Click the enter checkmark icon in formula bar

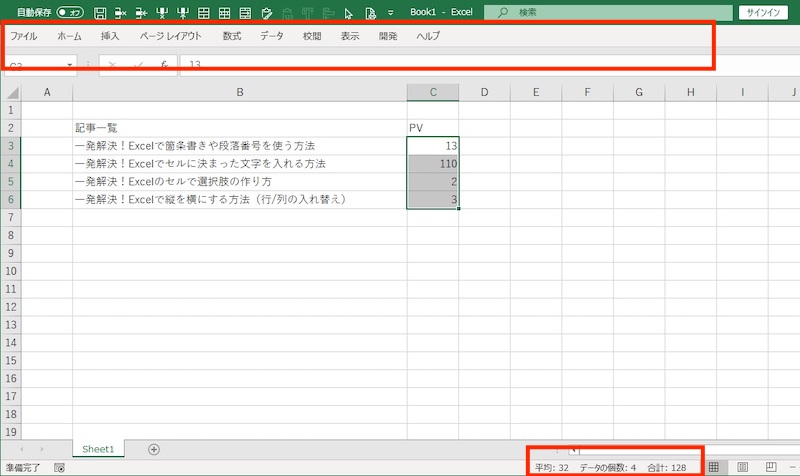pyautogui.click(x=138, y=65)
